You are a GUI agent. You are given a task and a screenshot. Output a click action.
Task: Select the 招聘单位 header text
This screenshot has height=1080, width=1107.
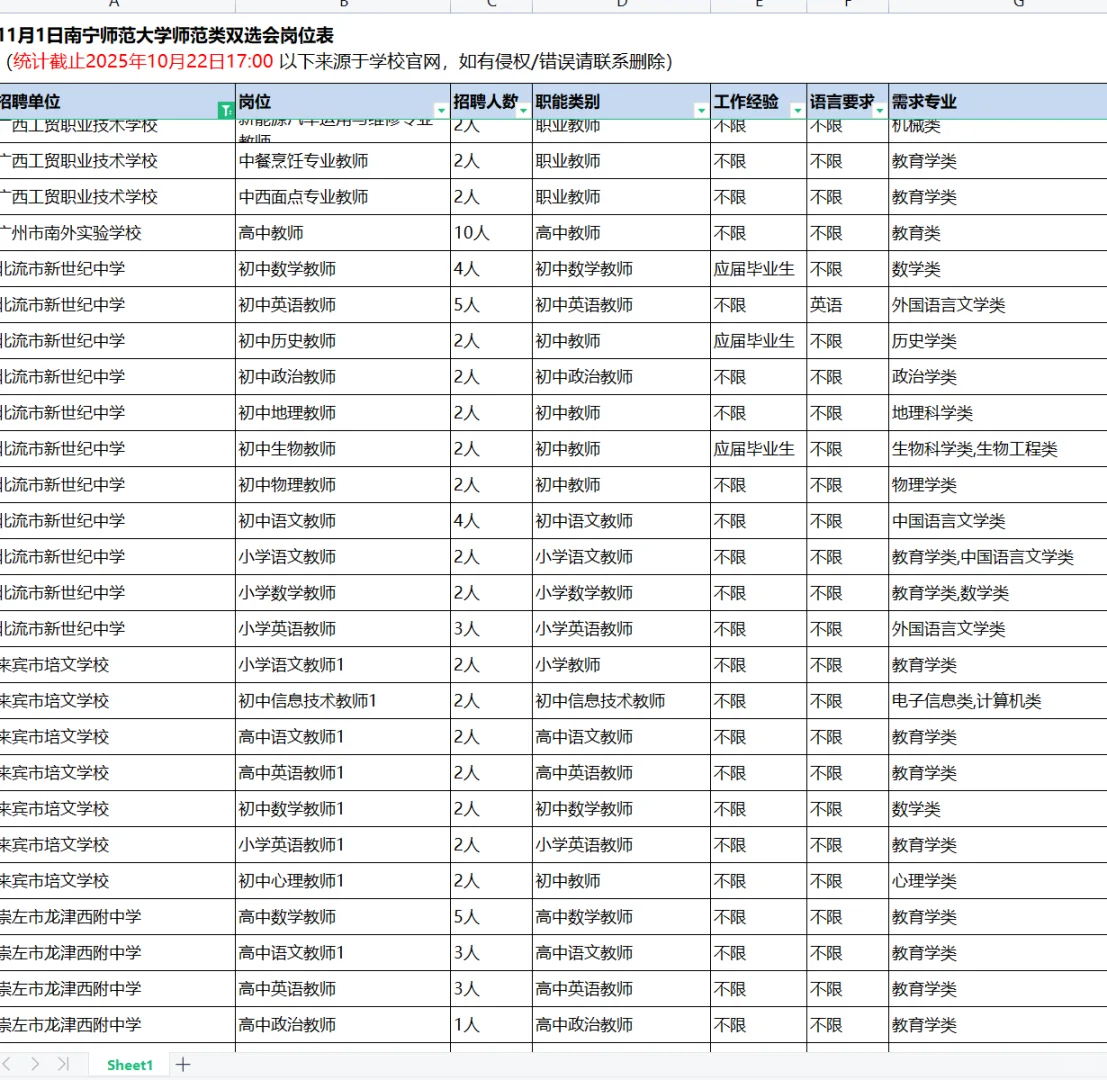tap(30, 102)
